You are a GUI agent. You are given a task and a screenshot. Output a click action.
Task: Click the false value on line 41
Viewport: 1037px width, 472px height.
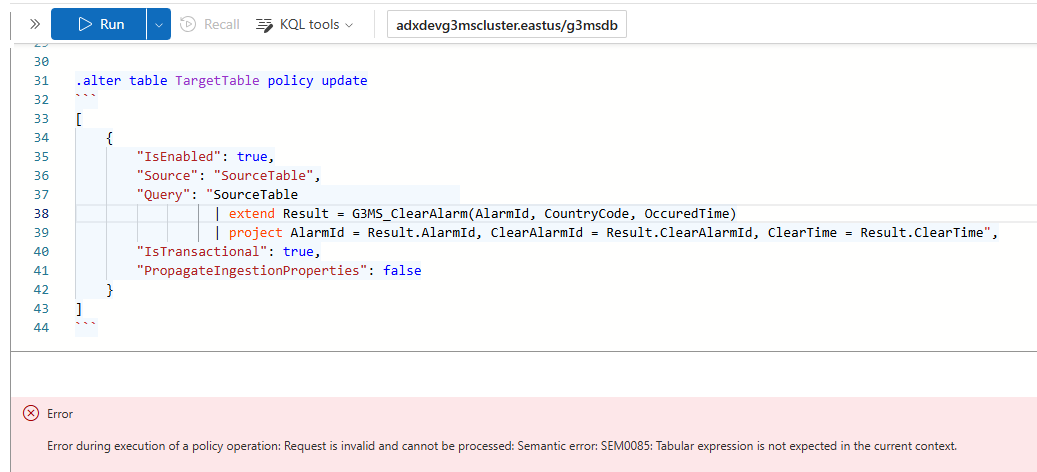click(402, 270)
